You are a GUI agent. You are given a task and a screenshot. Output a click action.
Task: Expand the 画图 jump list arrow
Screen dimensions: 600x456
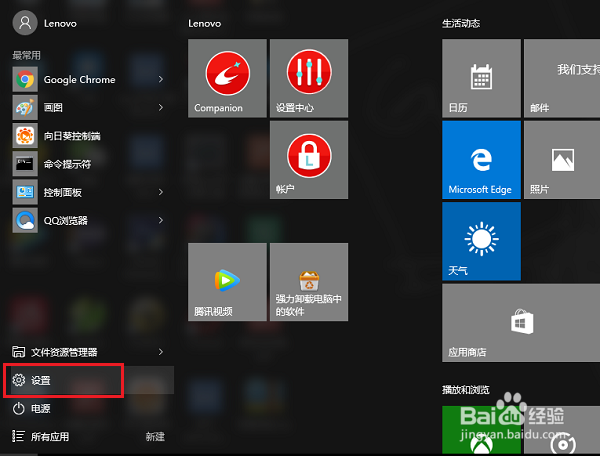pos(161,107)
